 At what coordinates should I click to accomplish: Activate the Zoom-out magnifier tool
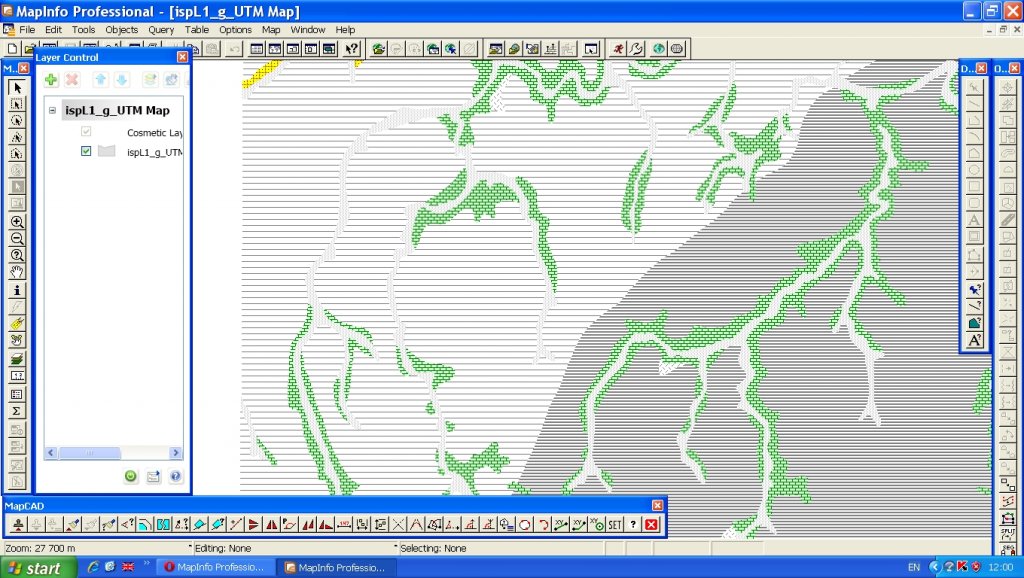click(17, 238)
